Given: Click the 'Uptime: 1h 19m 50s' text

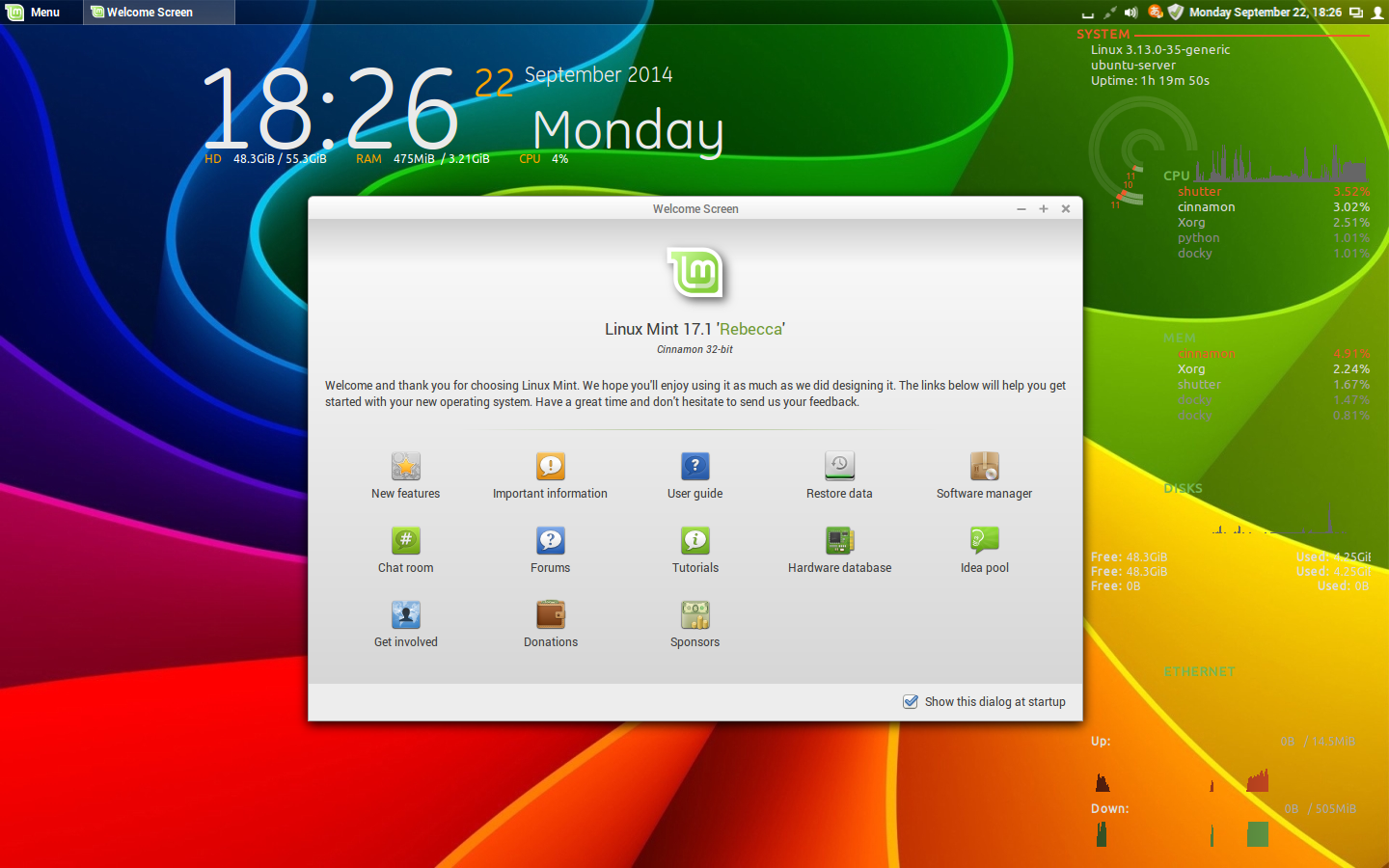Looking at the screenshot, I should pyautogui.click(x=1150, y=80).
